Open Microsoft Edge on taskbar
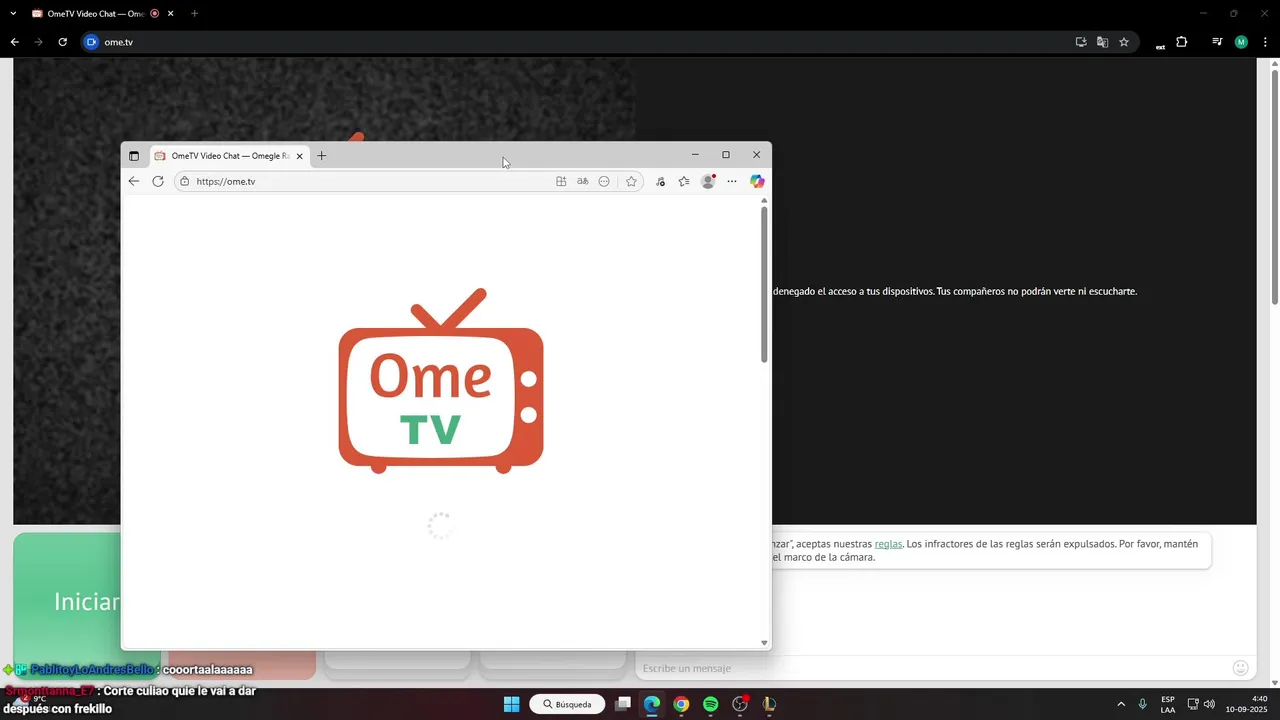 (652, 704)
